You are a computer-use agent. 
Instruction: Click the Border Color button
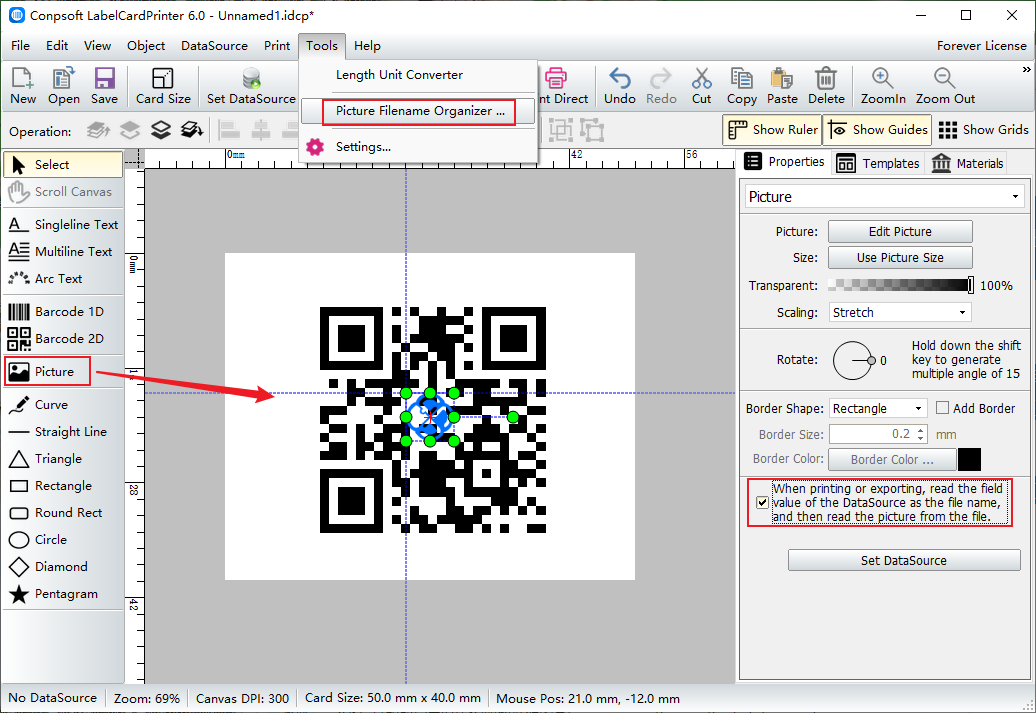point(892,459)
